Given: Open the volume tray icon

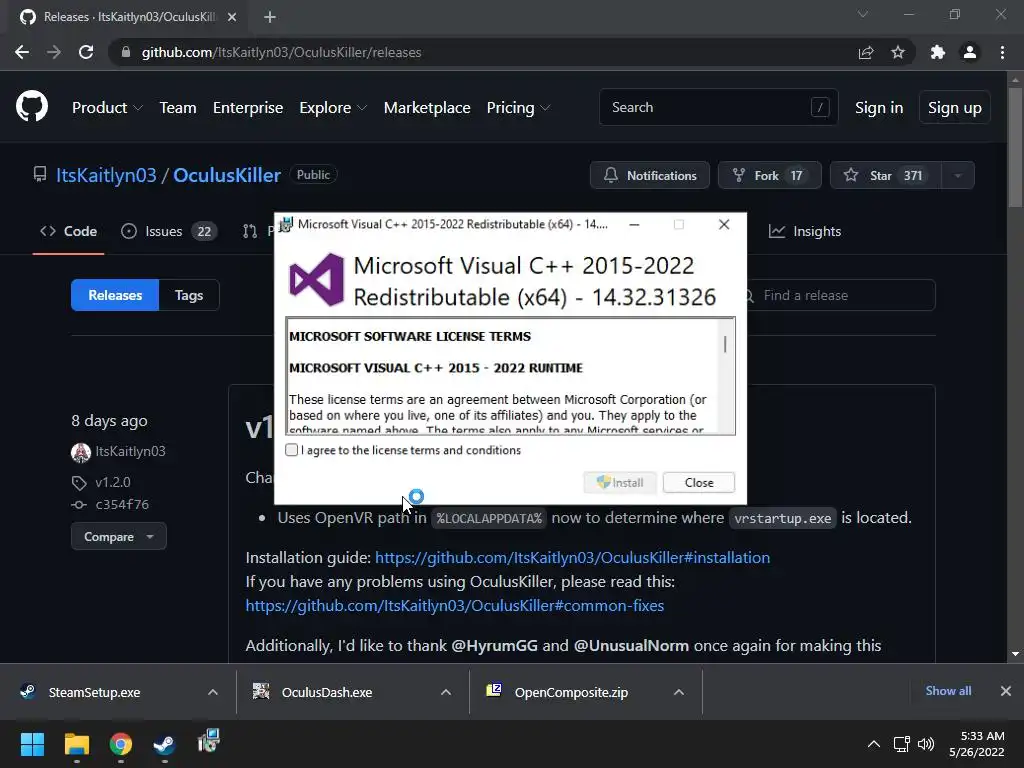Looking at the screenshot, I should [x=926, y=744].
